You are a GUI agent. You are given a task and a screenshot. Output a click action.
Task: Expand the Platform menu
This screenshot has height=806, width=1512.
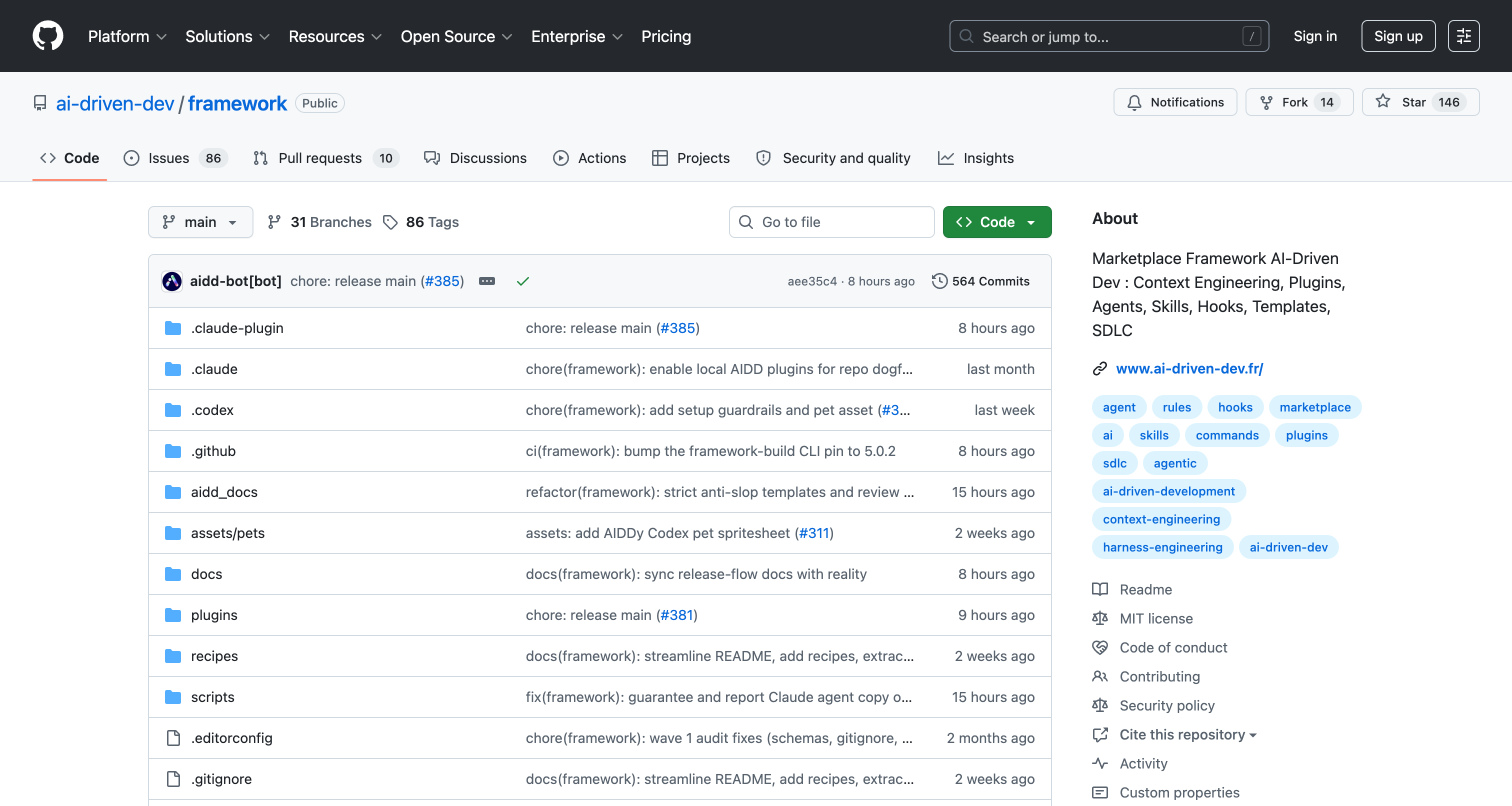(127, 36)
